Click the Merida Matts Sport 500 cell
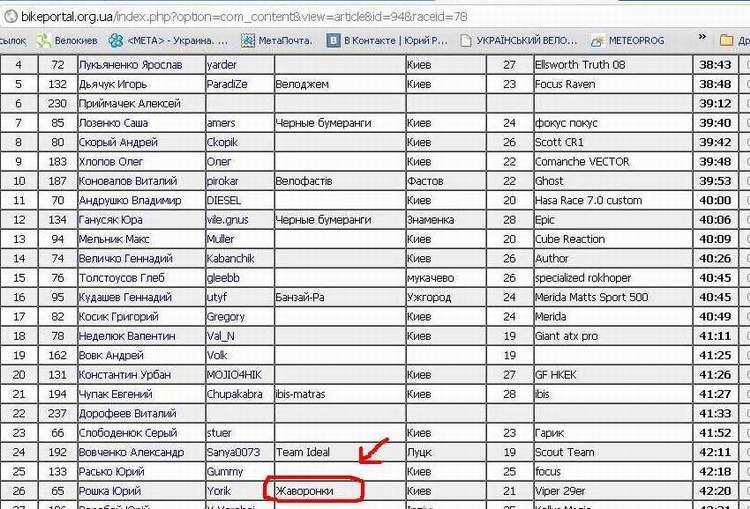Image resolution: width=750 pixels, height=509 pixels. [x=591, y=297]
